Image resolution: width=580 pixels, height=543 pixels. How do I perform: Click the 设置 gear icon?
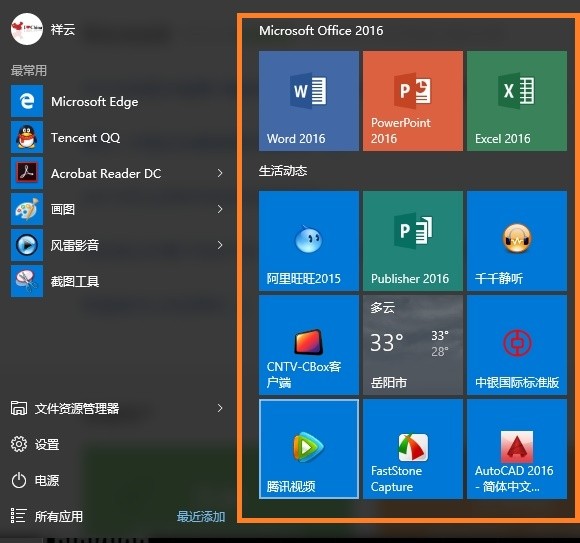click(18, 444)
